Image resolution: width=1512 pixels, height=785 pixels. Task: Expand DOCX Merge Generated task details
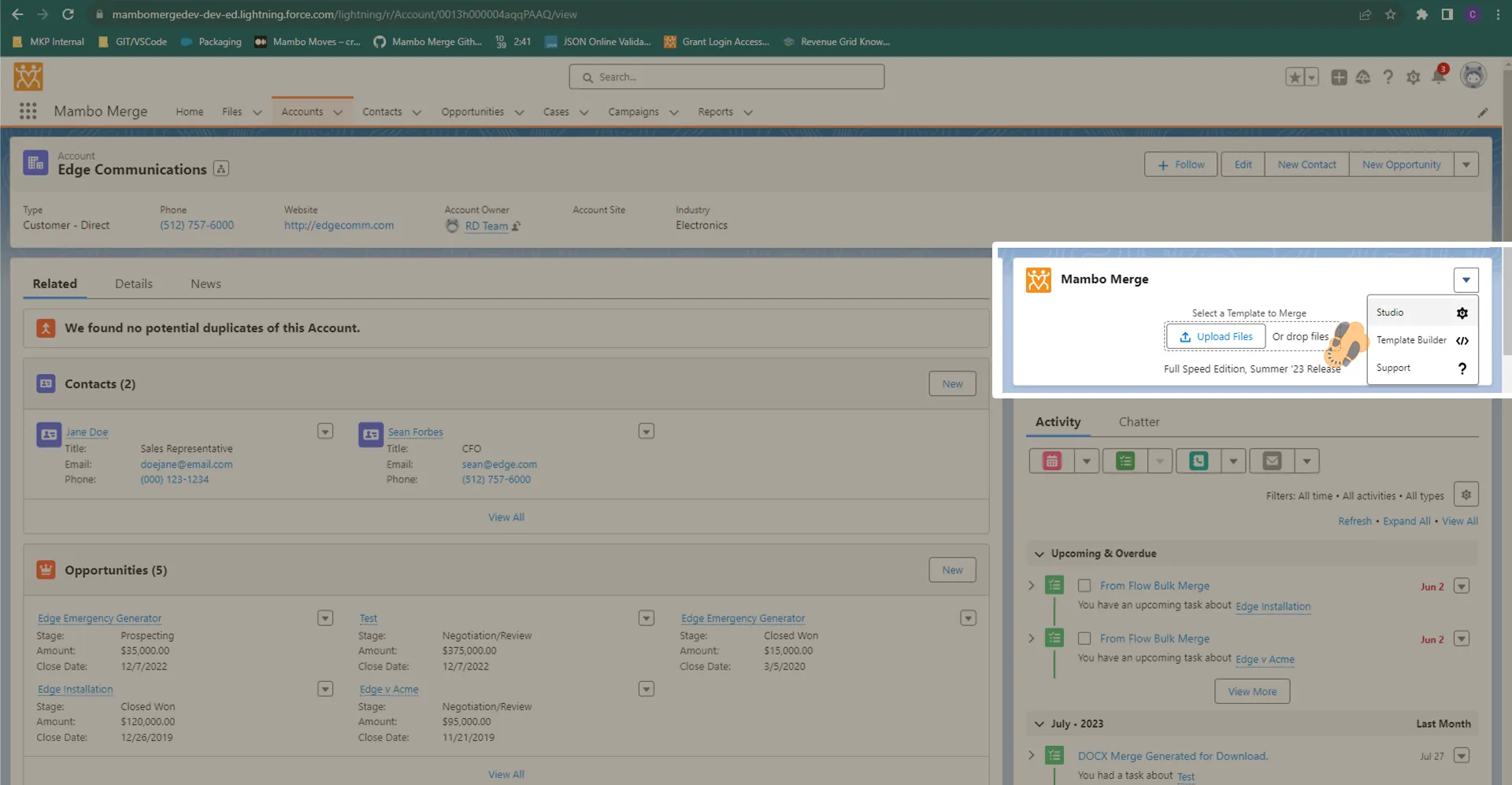point(1032,755)
